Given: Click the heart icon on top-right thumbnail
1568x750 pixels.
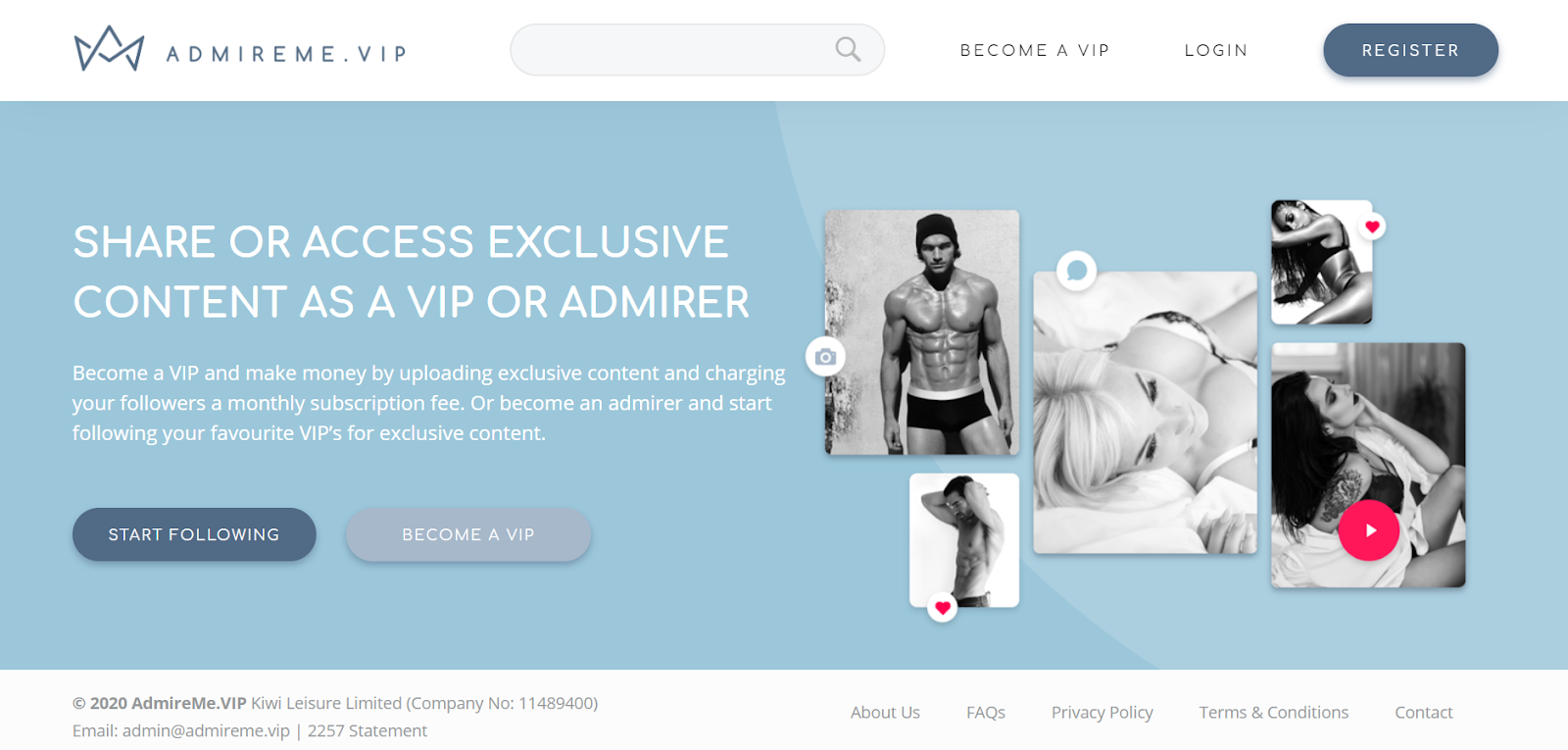Looking at the screenshot, I should (x=1372, y=226).
